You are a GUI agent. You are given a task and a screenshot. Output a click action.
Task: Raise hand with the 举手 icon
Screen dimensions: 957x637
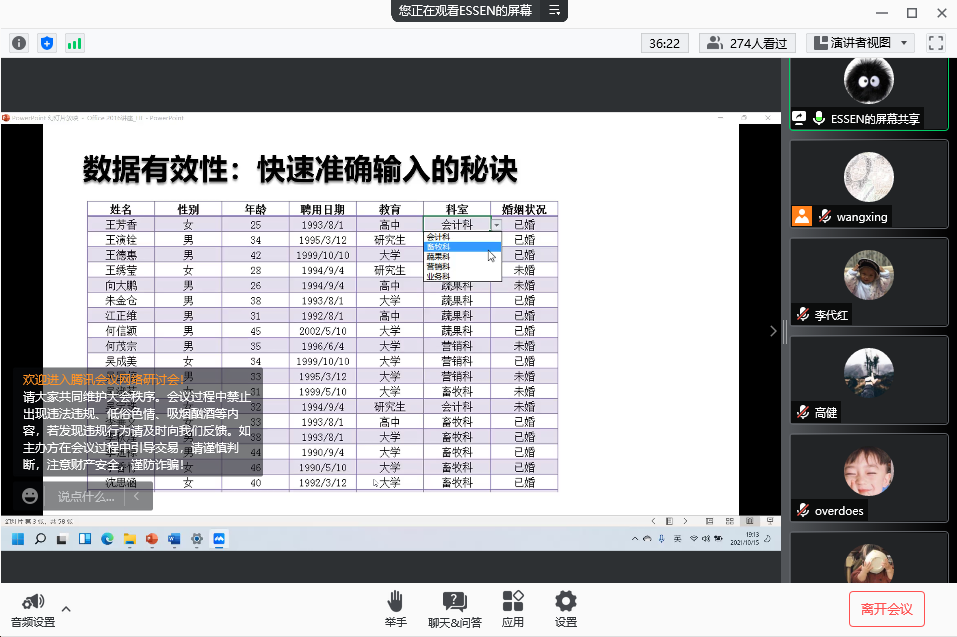(395, 608)
